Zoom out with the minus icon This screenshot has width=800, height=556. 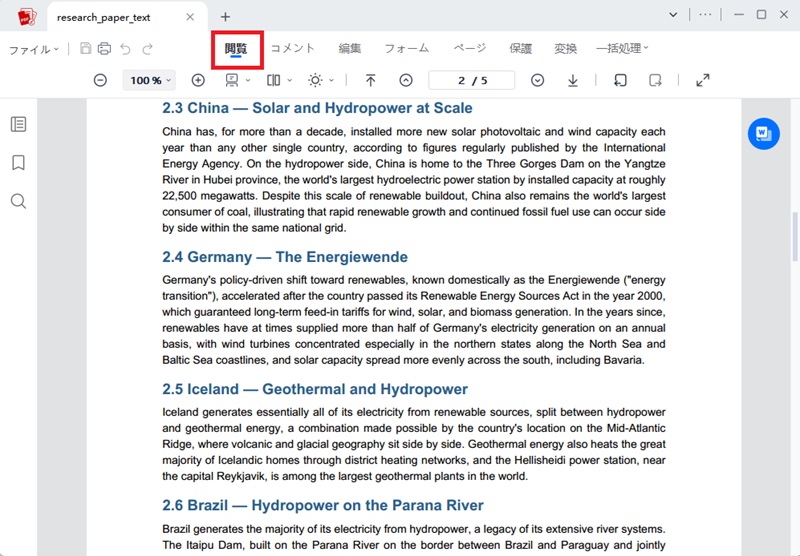tap(101, 80)
